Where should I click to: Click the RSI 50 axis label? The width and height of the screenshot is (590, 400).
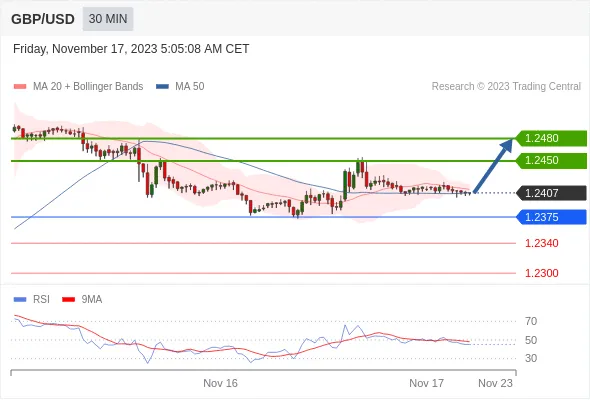531,340
